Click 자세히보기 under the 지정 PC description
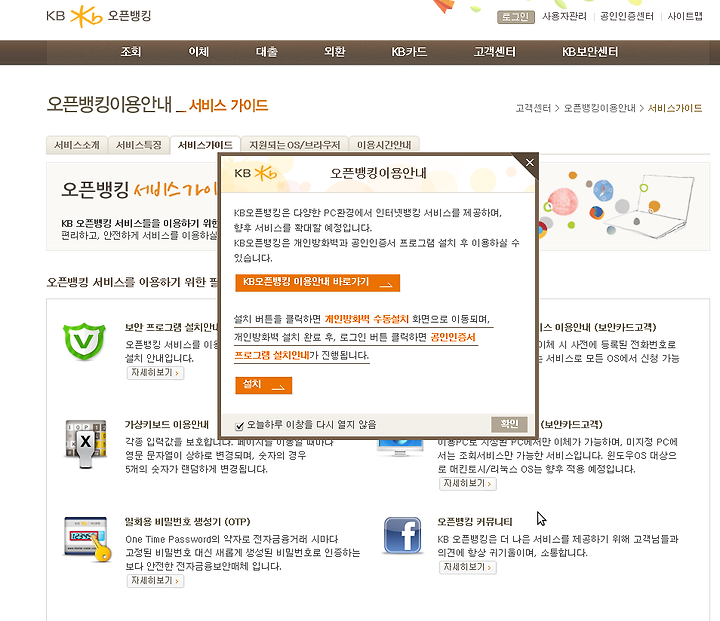720x621 pixels. tap(468, 484)
